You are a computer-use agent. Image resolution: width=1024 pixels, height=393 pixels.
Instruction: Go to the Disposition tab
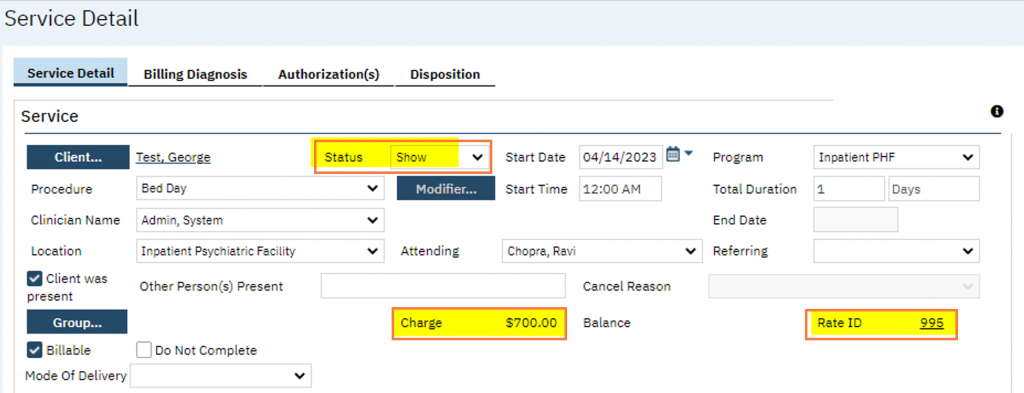click(445, 74)
